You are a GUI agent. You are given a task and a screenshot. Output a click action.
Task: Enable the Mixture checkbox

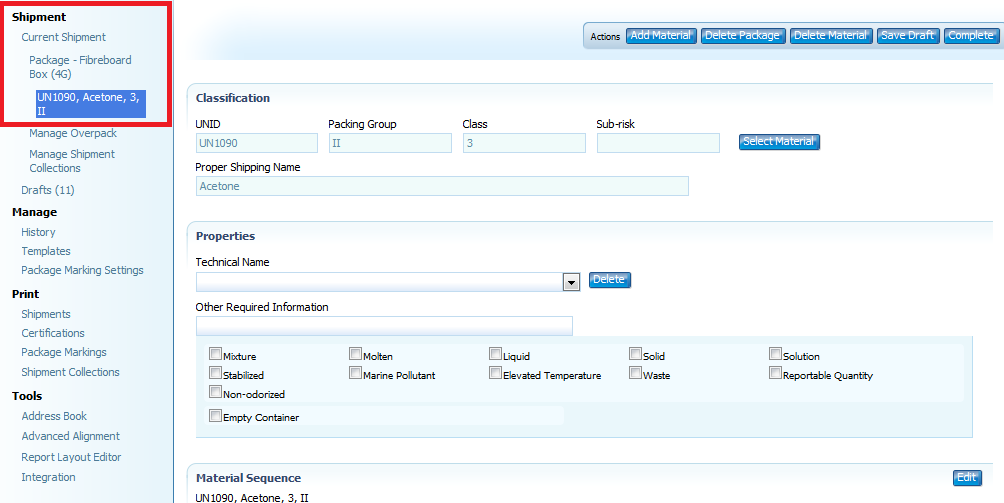tap(215, 354)
